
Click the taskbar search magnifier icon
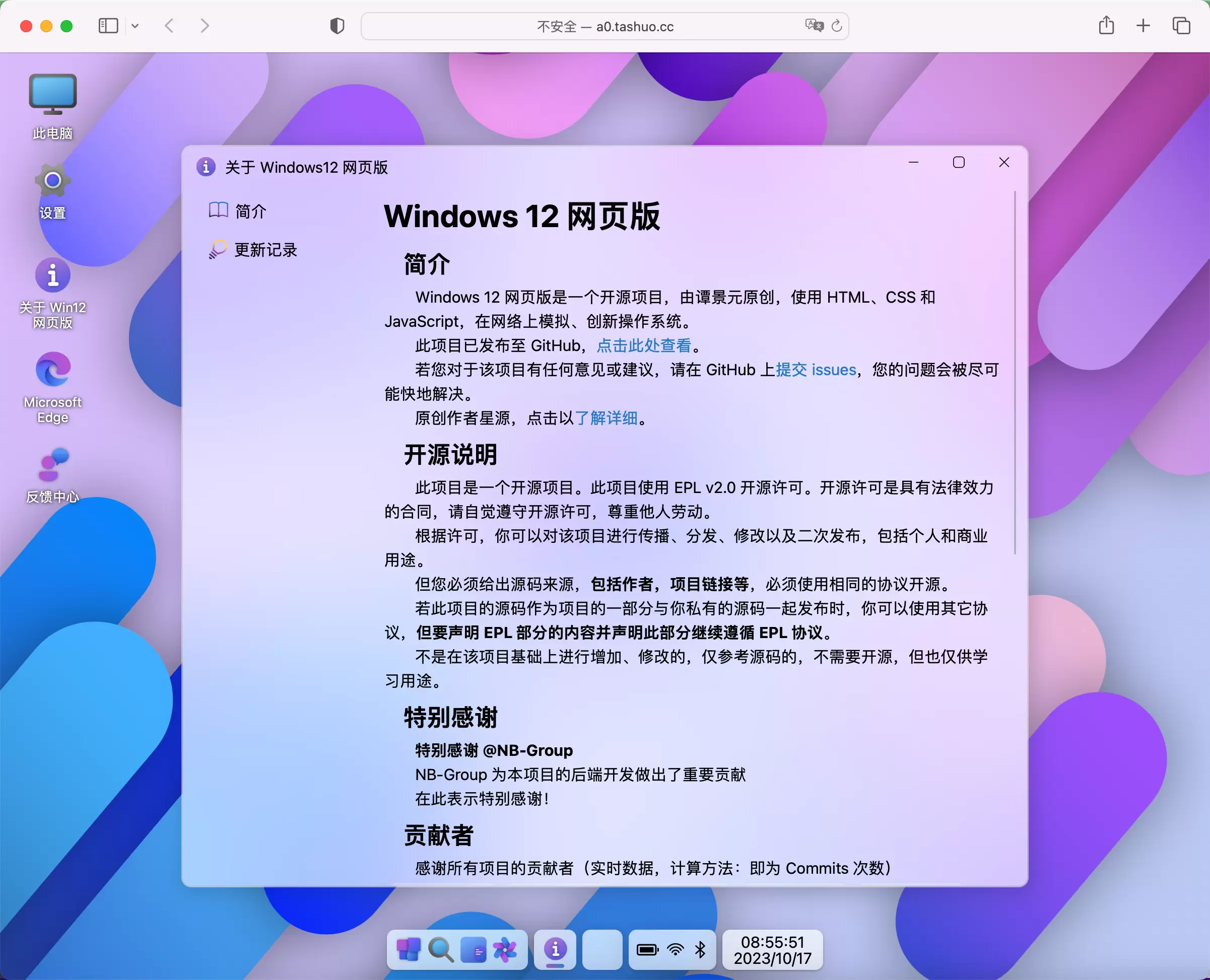(440, 949)
